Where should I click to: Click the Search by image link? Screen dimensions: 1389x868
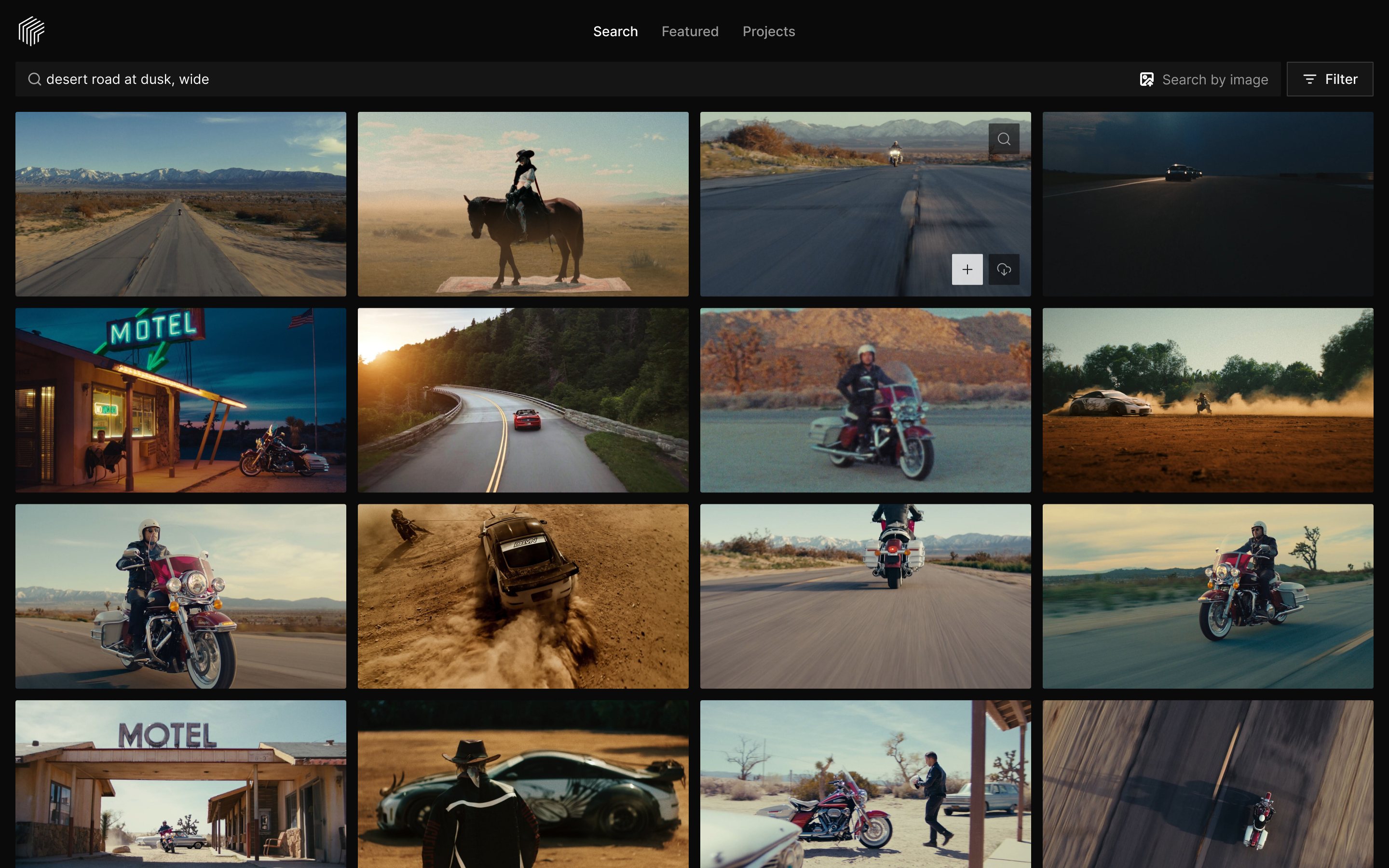(x=1204, y=79)
